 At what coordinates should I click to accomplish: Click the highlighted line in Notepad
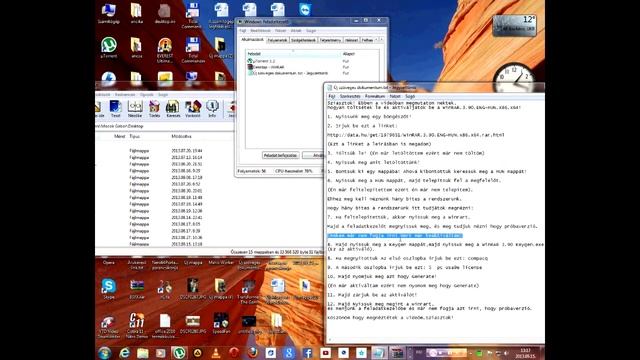pyautogui.click(x=395, y=236)
